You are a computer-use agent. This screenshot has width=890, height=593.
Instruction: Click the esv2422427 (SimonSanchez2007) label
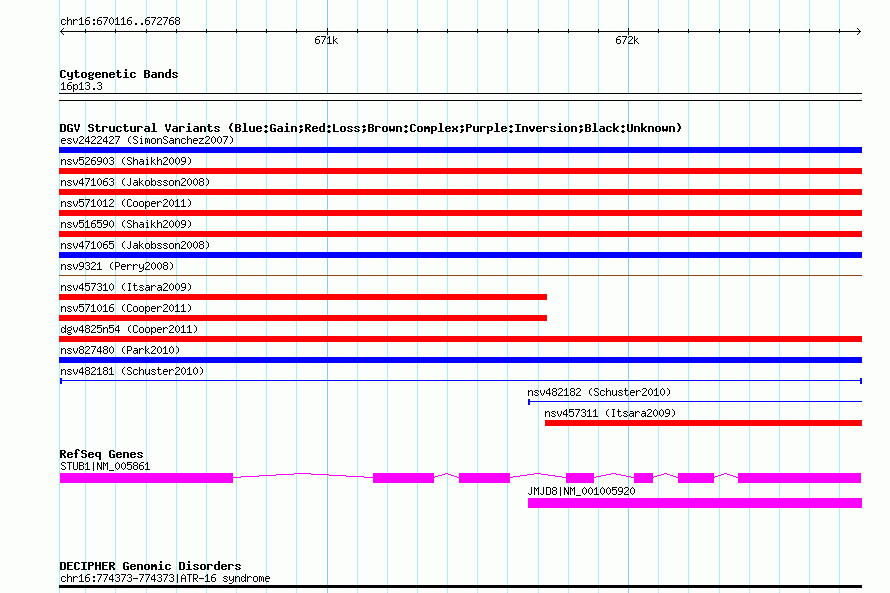pyautogui.click(x=147, y=140)
